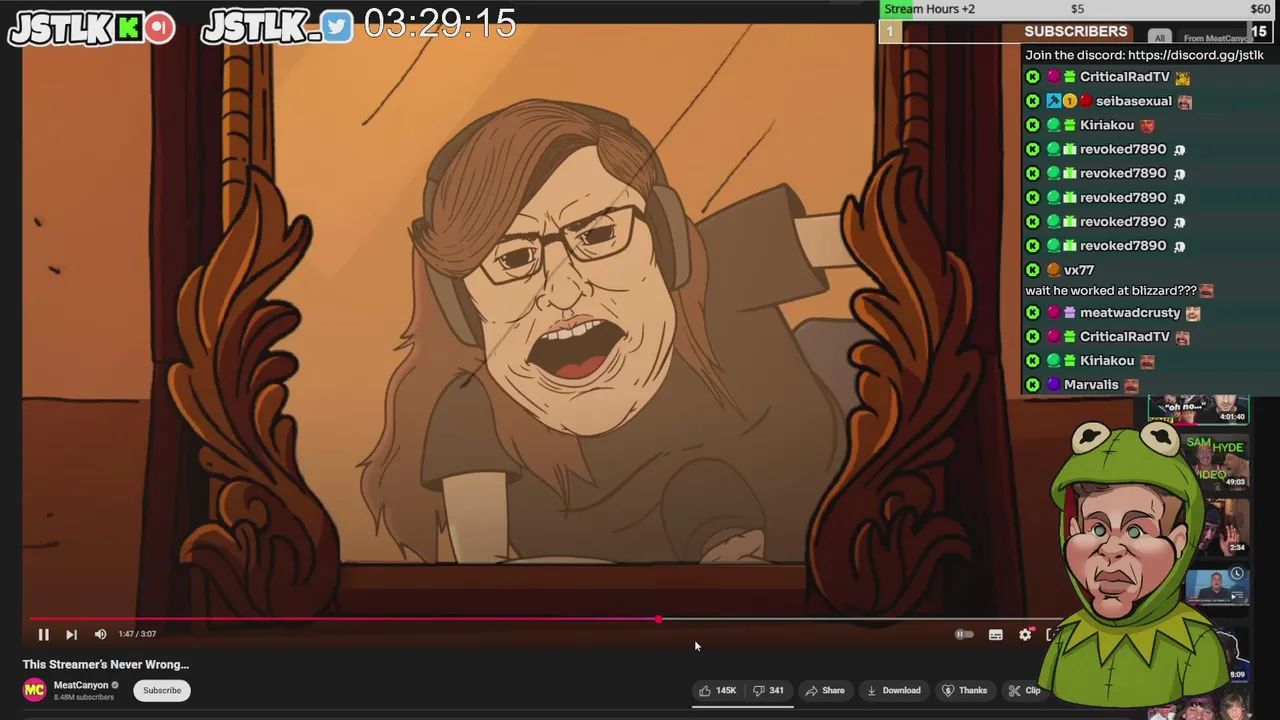Click the purple badge beside Marvalis
1280x720 pixels.
coord(1053,385)
